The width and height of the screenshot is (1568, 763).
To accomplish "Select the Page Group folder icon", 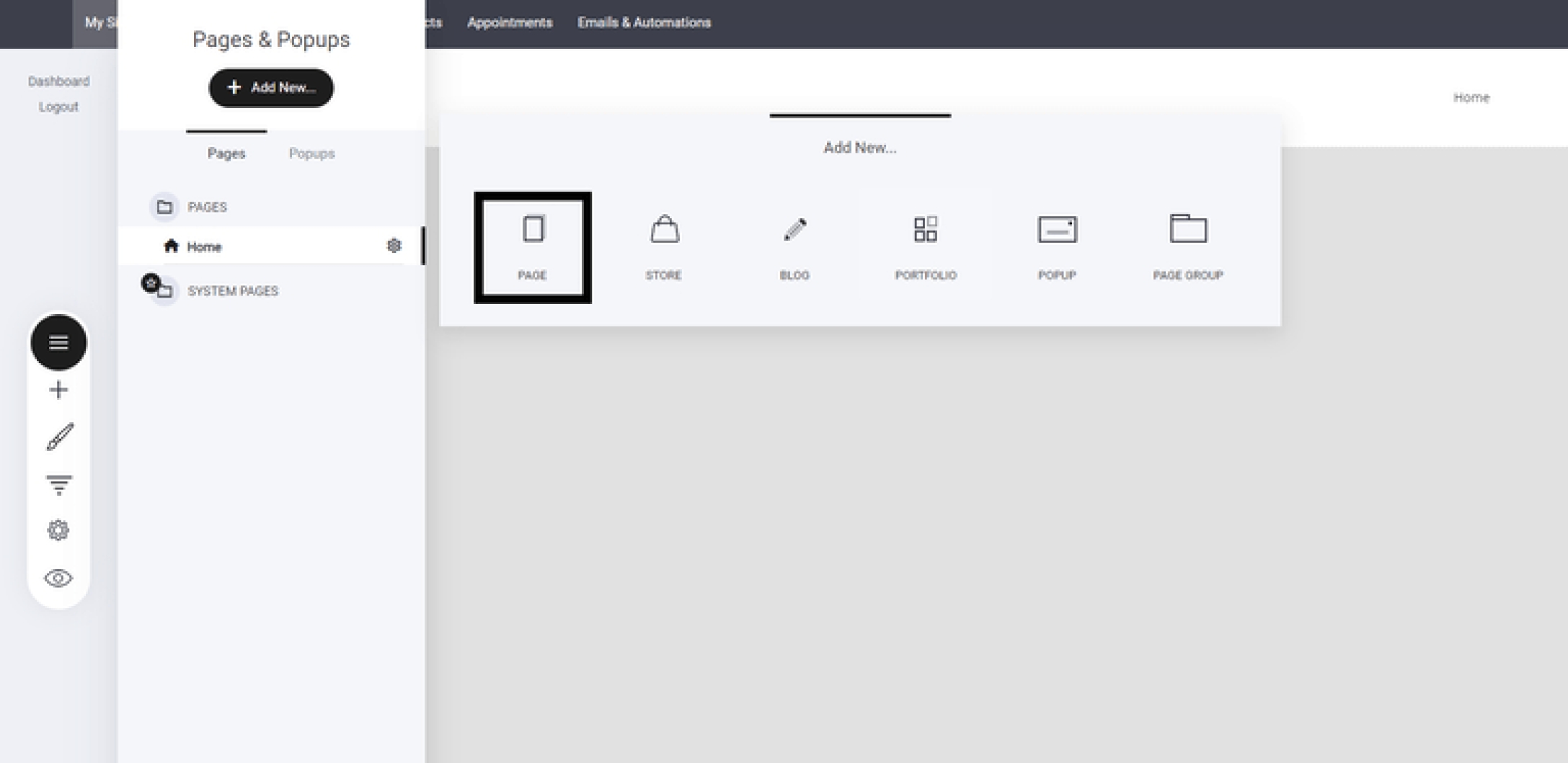I will [1187, 229].
